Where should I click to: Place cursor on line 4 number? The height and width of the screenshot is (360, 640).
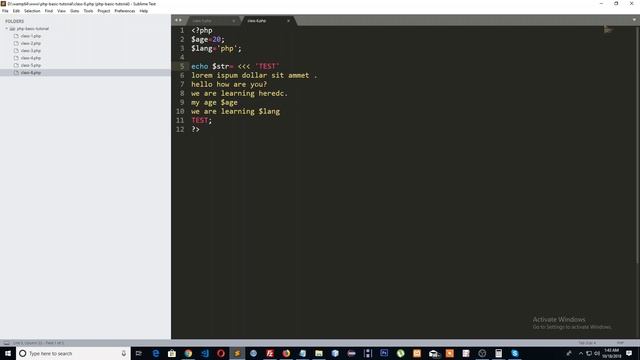182,57
